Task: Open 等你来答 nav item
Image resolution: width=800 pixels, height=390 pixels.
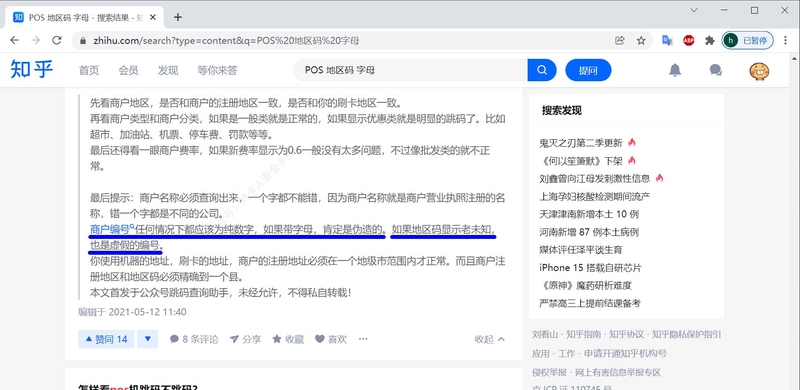Action: [x=217, y=70]
